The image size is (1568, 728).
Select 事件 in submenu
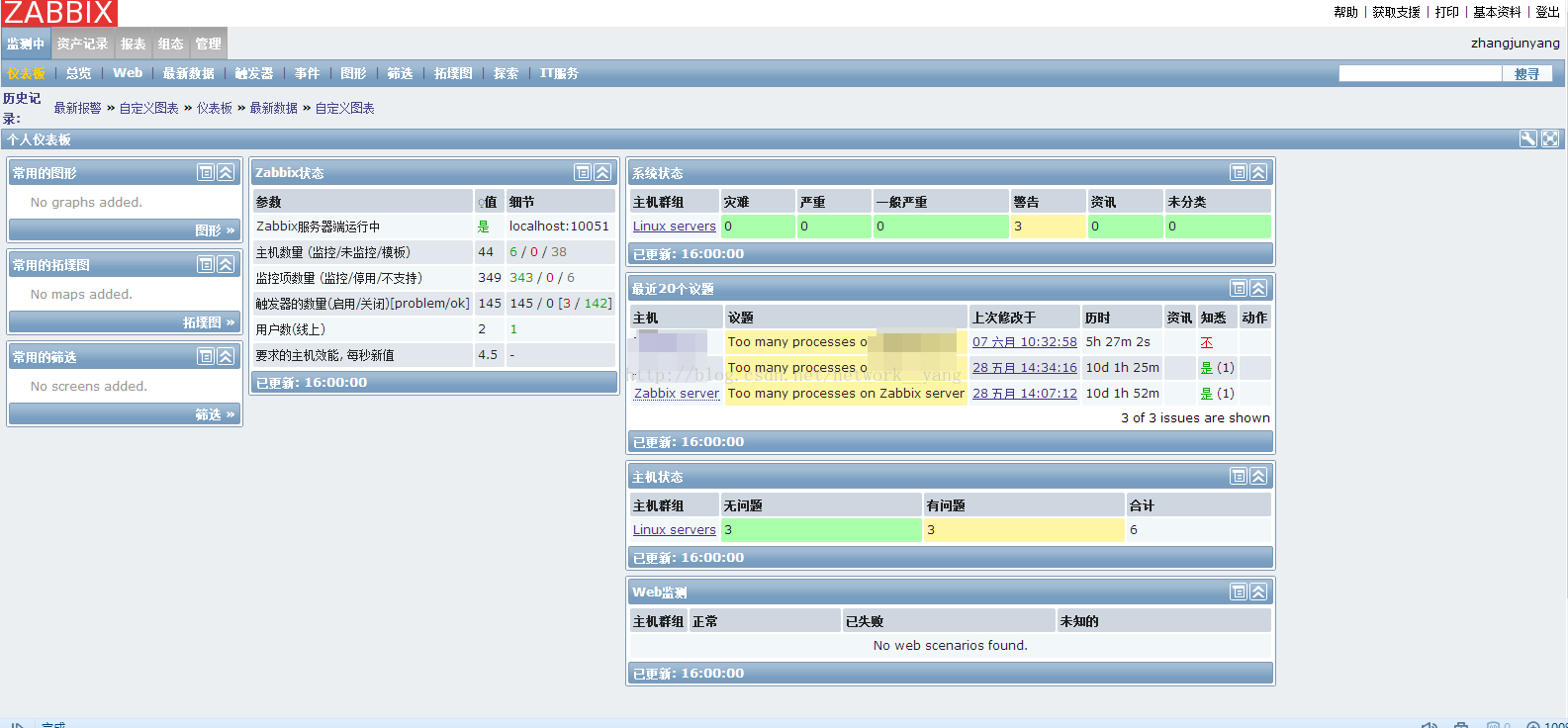click(x=308, y=73)
